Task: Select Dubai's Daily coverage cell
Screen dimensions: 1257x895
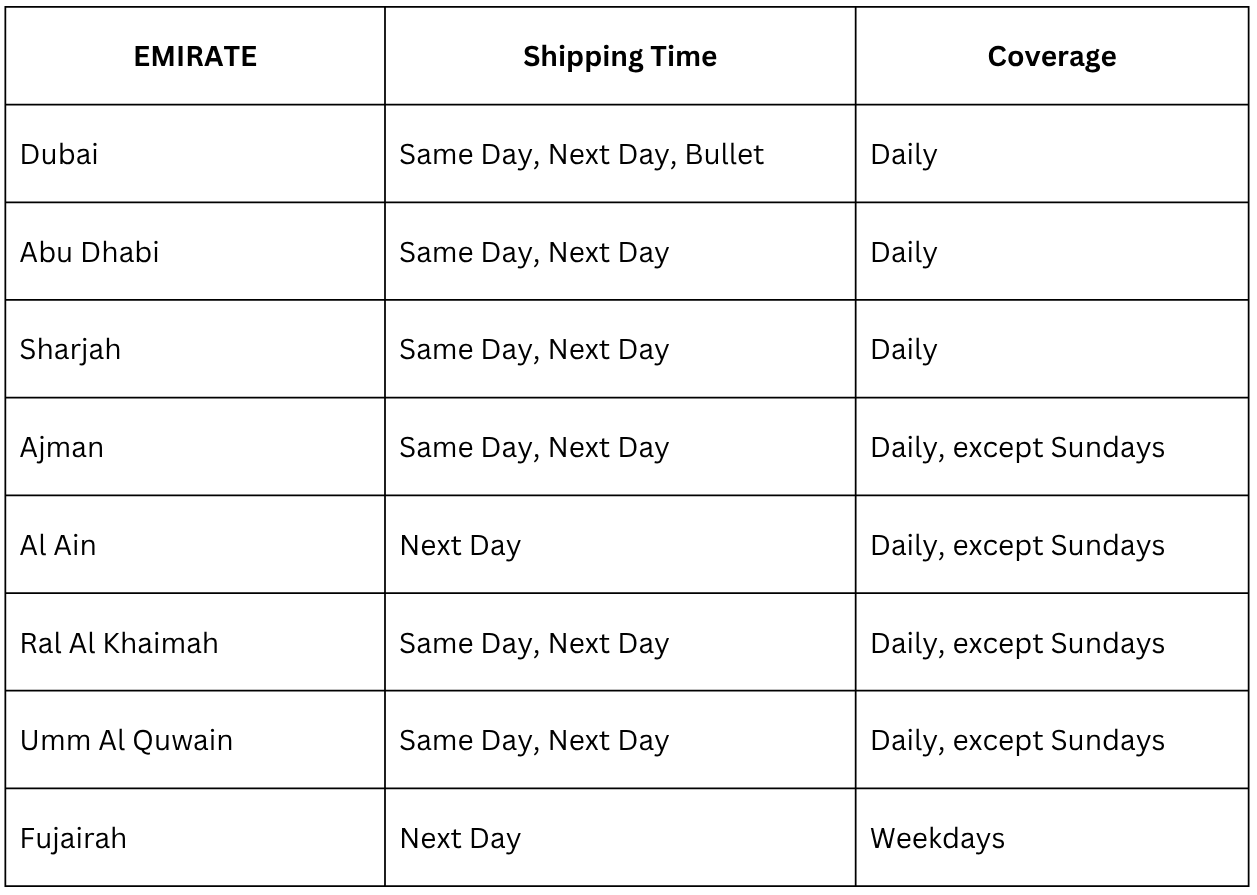Action: point(903,155)
